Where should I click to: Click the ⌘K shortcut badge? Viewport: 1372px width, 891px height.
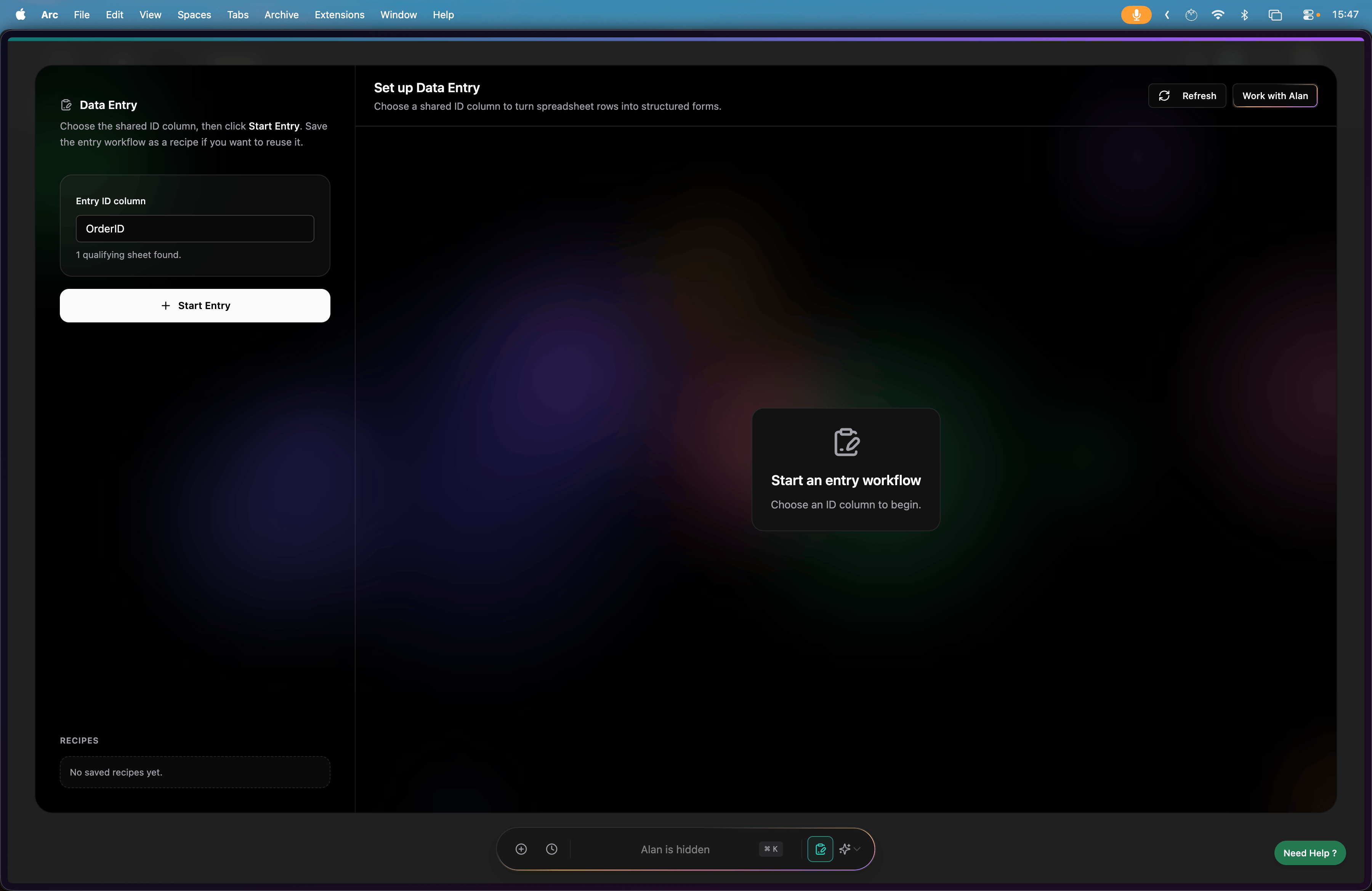click(x=771, y=849)
